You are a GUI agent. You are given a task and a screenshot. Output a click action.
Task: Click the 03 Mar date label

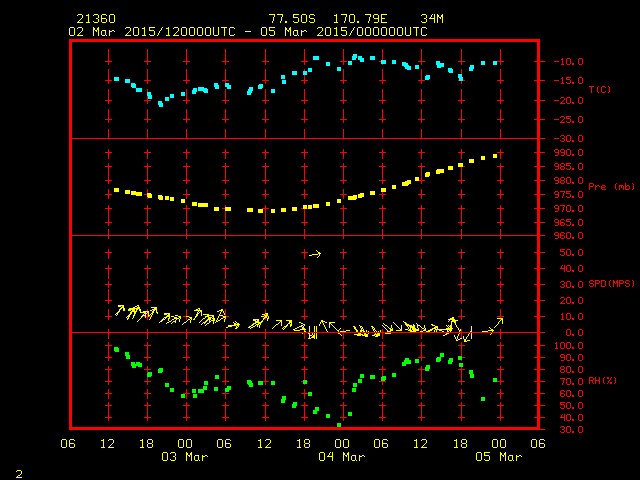coord(185,457)
